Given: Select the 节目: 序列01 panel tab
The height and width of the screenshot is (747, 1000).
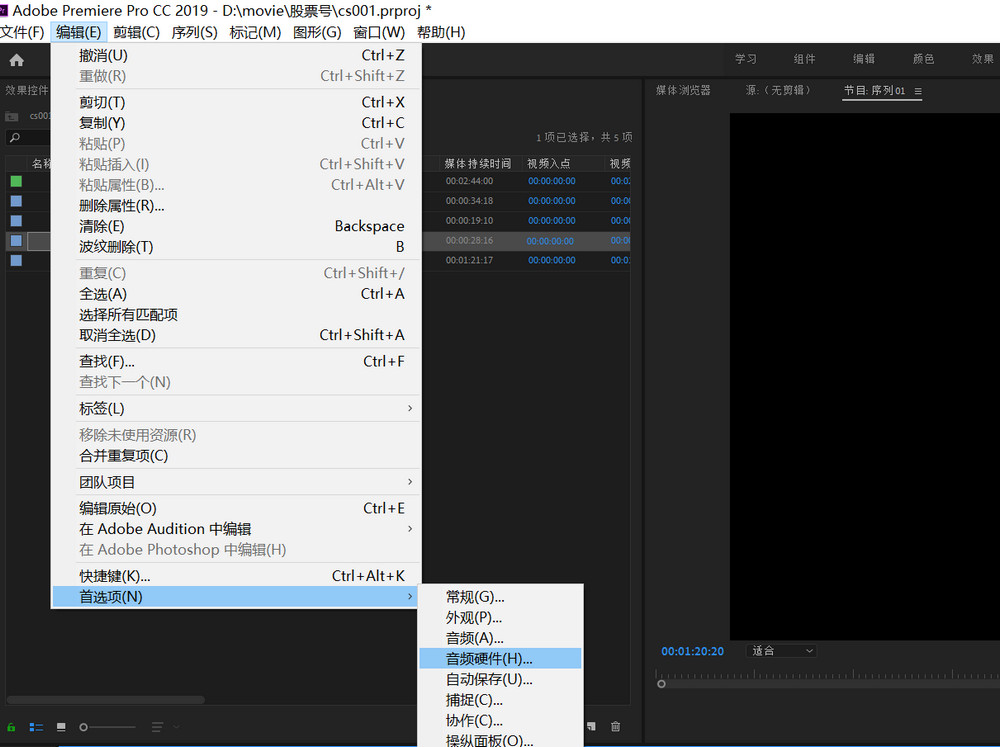Looking at the screenshot, I should coord(874,91).
